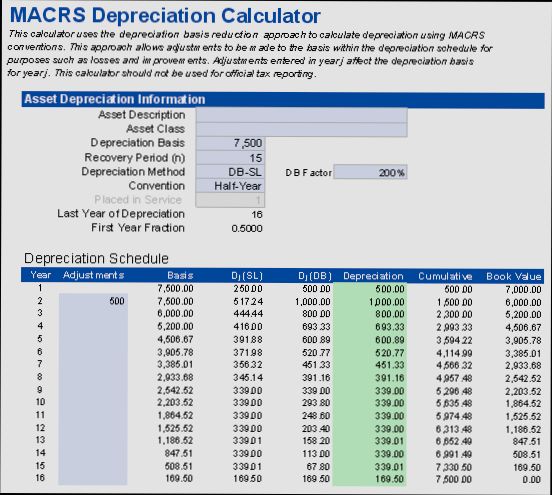
Task: Open the Depreciation Method DB-SL dropdown
Action: 230,172
